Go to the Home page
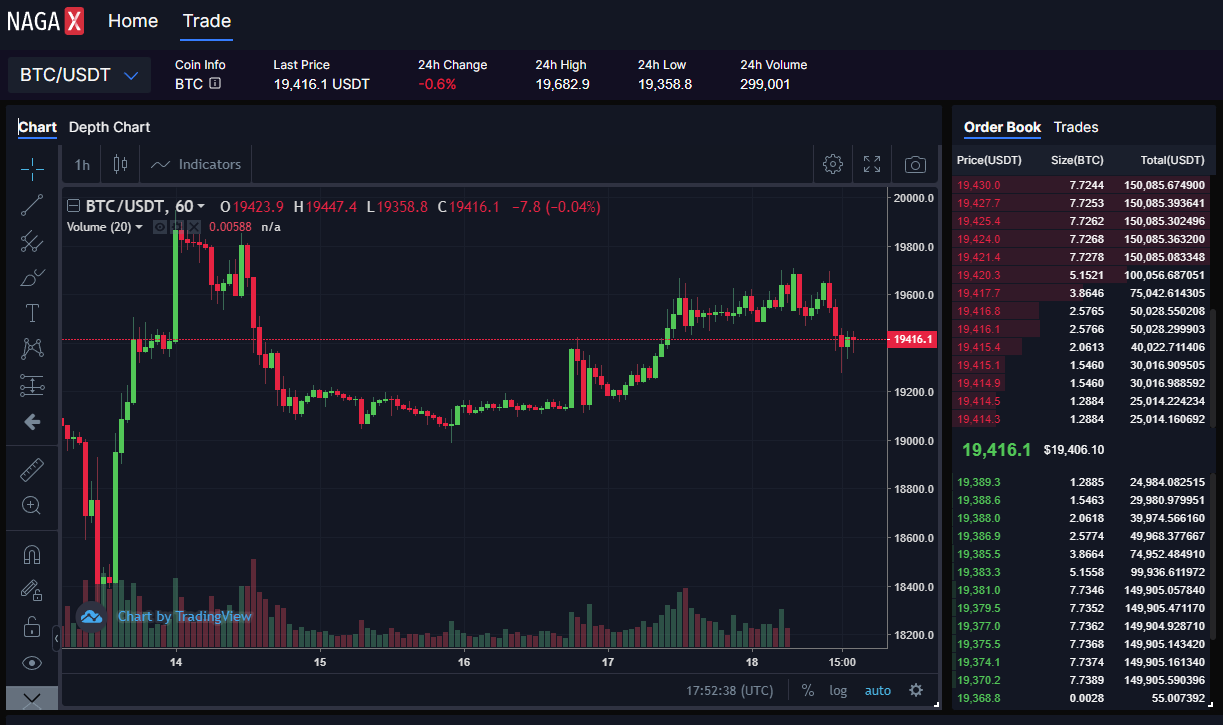 point(133,20)
